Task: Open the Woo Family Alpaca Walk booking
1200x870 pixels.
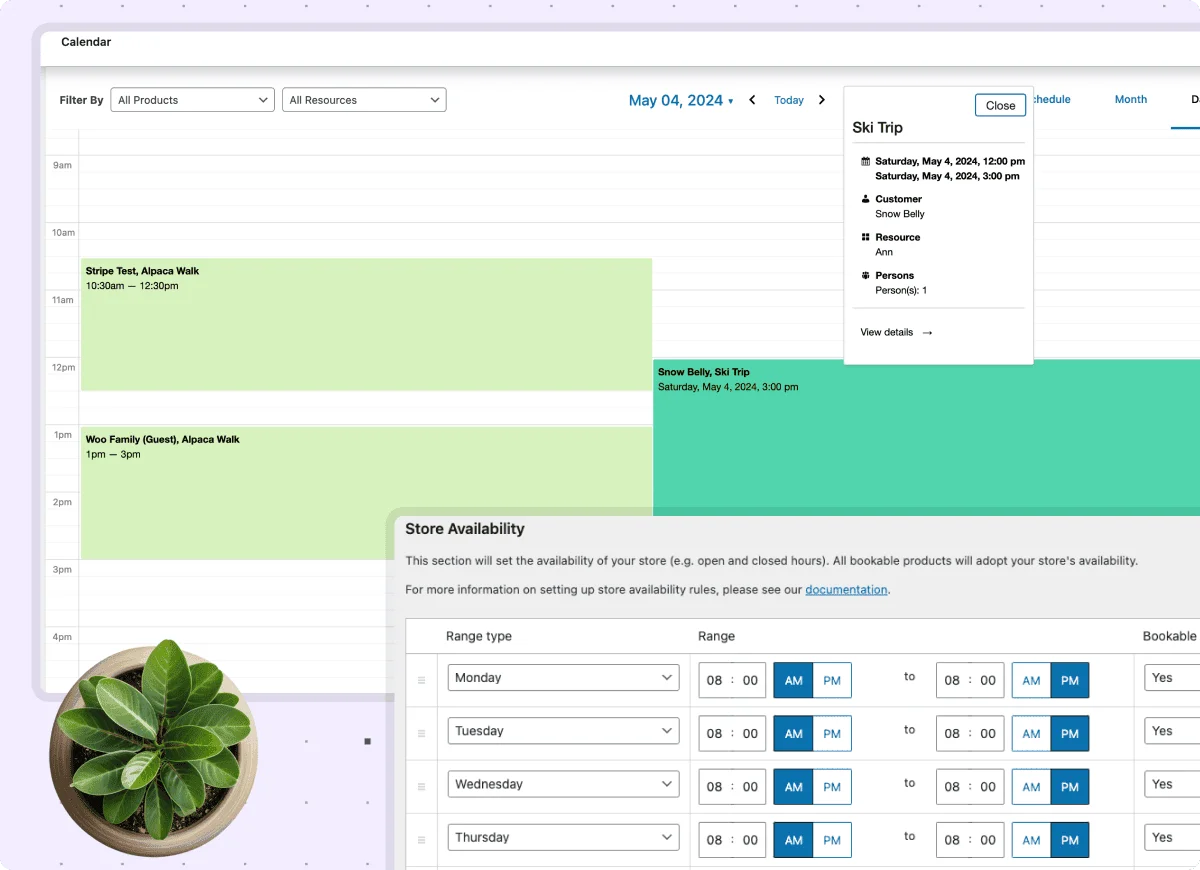Action: click(366, 492)
